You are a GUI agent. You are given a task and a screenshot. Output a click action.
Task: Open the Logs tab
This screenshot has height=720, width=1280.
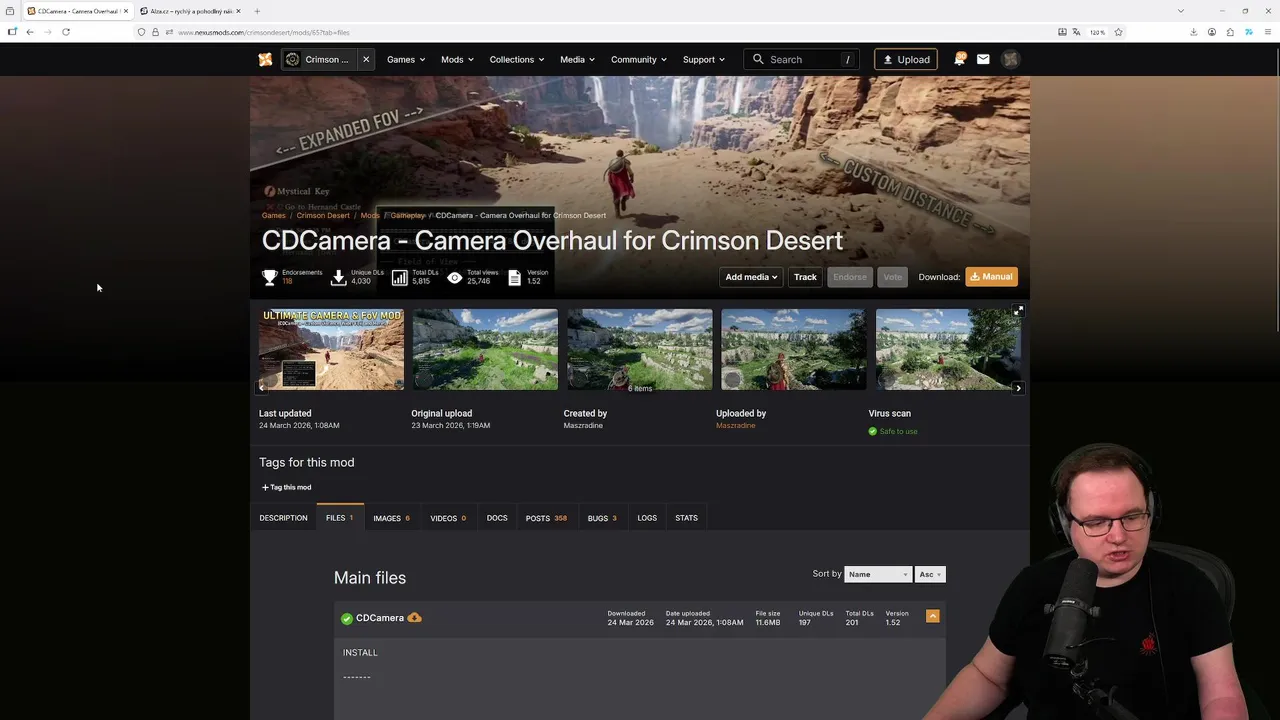[x=647, y=518]
